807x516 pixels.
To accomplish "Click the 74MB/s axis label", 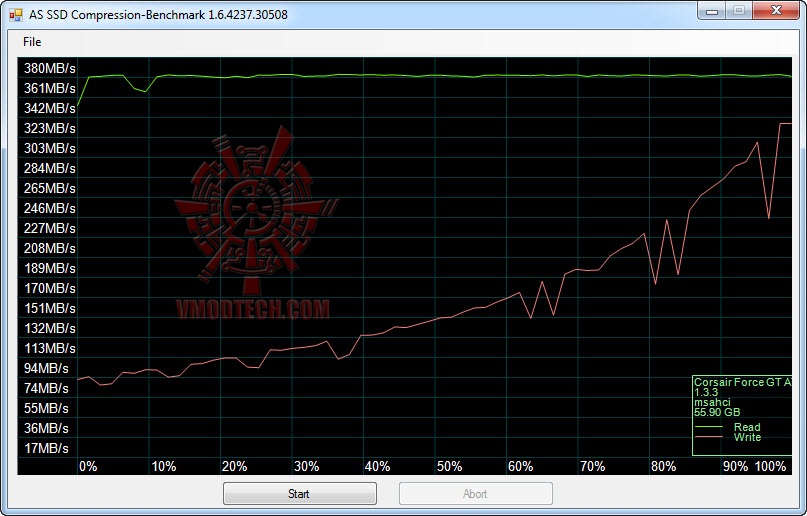I will pyautogui.click(x=46, y=388).
